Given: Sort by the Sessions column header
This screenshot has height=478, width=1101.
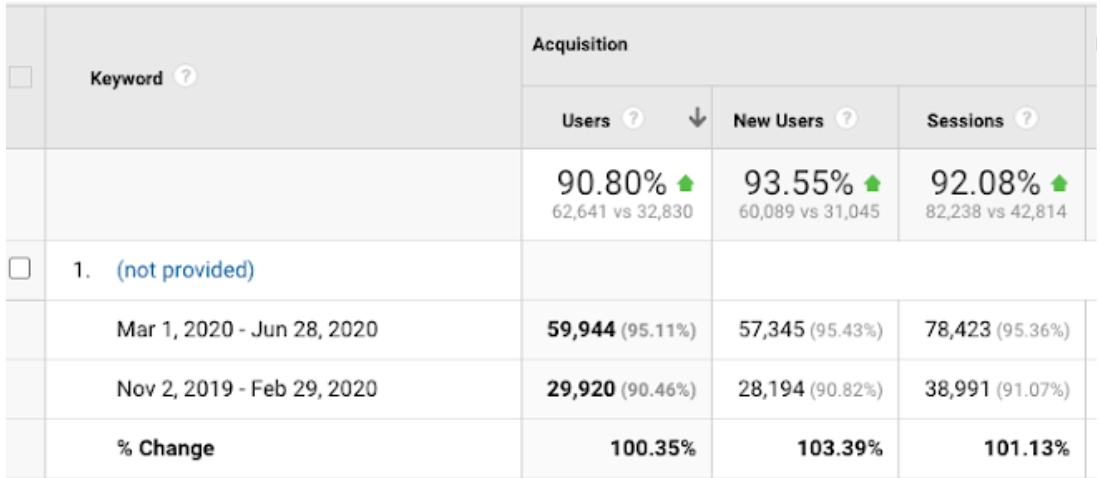Looking at the screenshot, I should [964, 120].
